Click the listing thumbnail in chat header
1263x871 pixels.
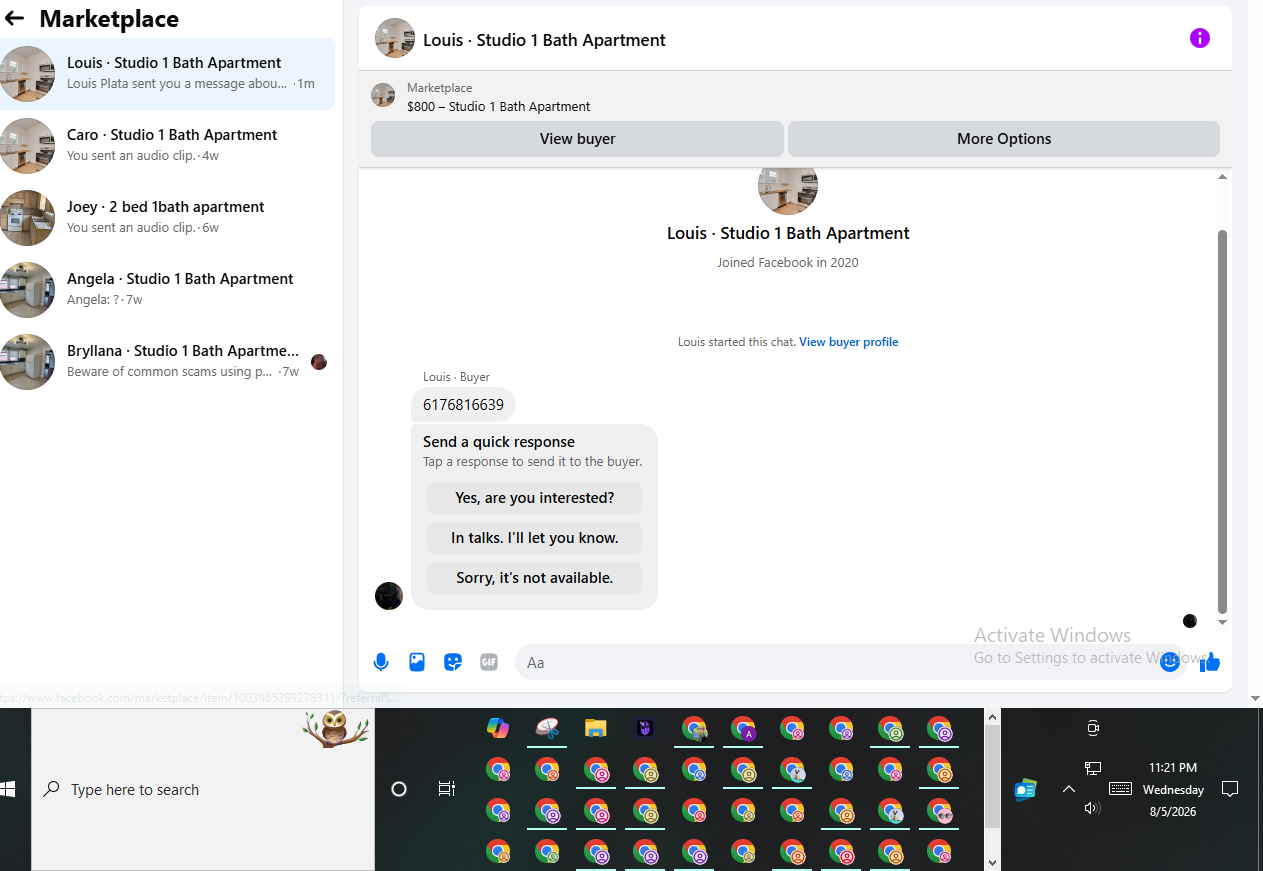[394, 38]
